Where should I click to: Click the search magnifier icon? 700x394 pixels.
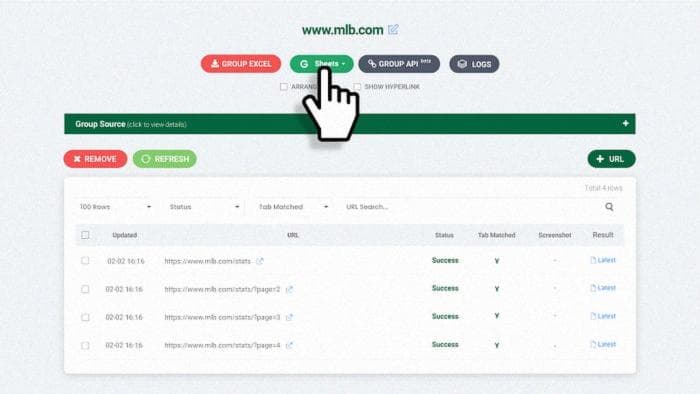click(x=609, y=207)
